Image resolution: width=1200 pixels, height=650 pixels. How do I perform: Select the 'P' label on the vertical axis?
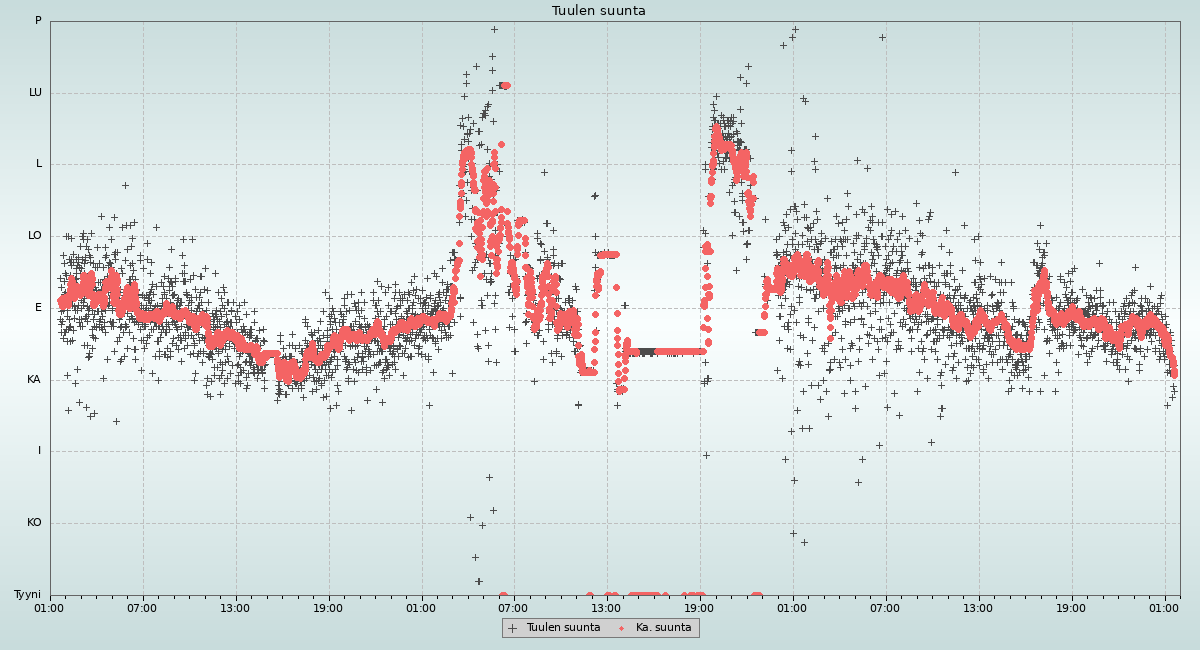tap(38, 21)
